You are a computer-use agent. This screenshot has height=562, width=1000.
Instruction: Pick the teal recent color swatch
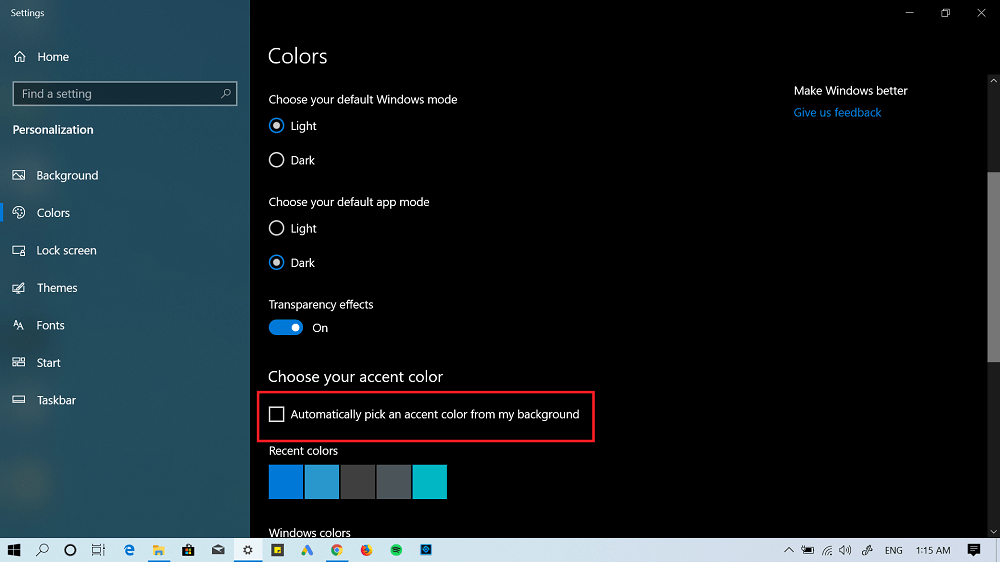430,482
